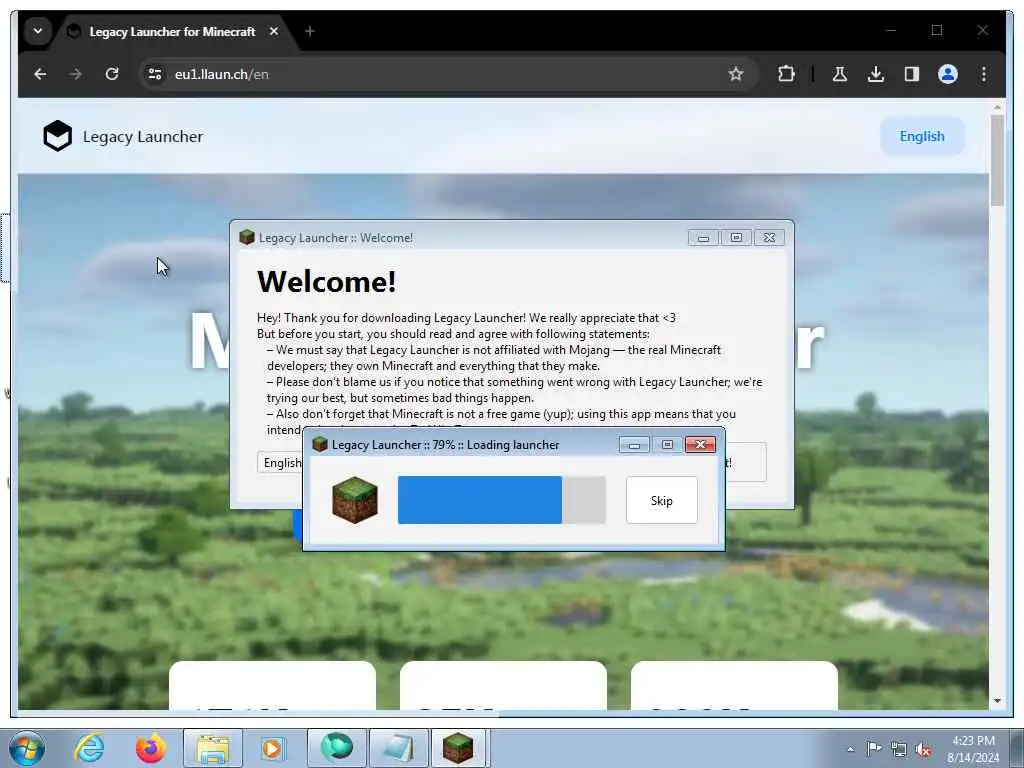Open the tab search dropdown arrow
The image size is (1024, 768).
point(38,31)
